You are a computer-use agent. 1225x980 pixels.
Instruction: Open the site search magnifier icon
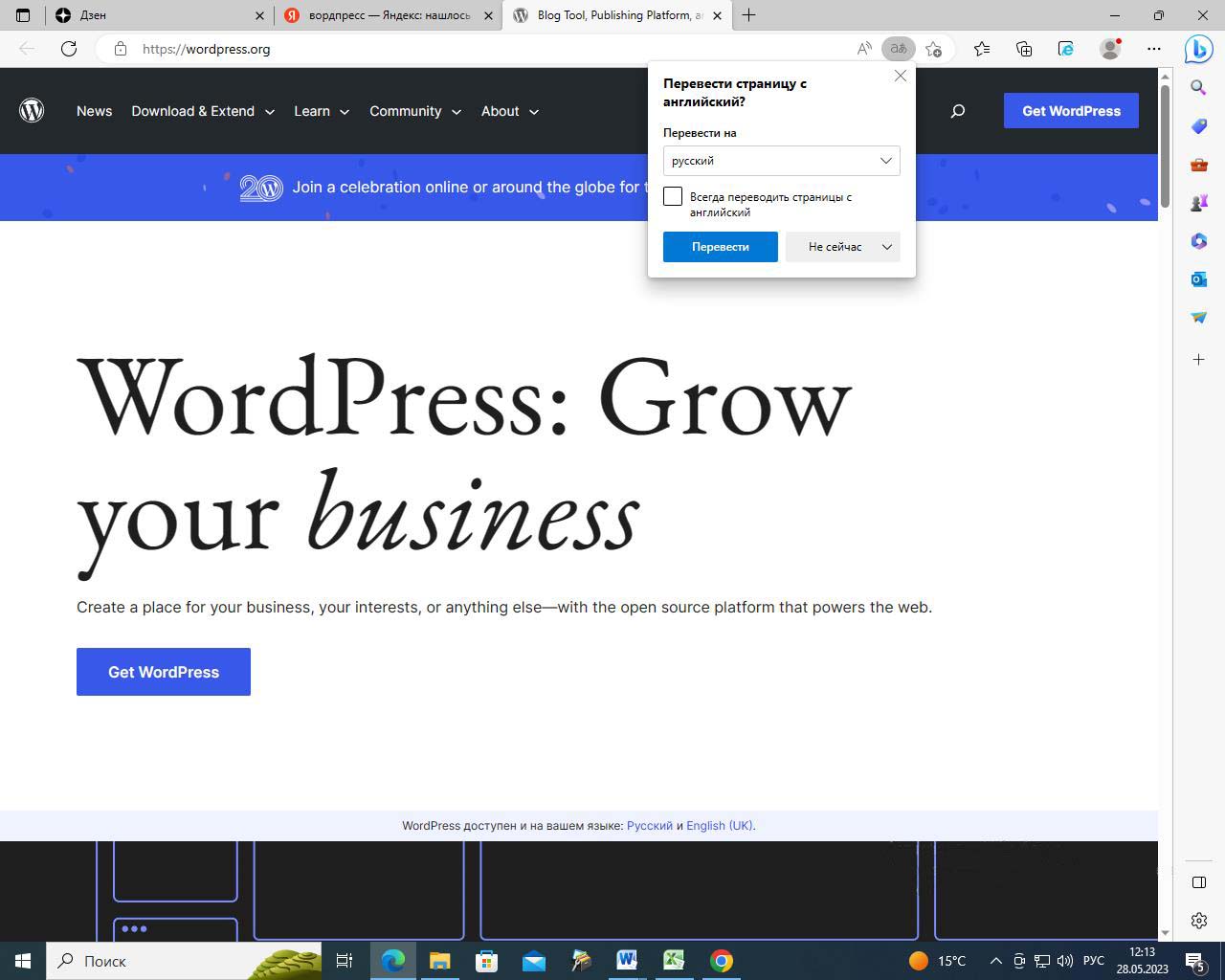pyautogui.click(x=957, y=111)
